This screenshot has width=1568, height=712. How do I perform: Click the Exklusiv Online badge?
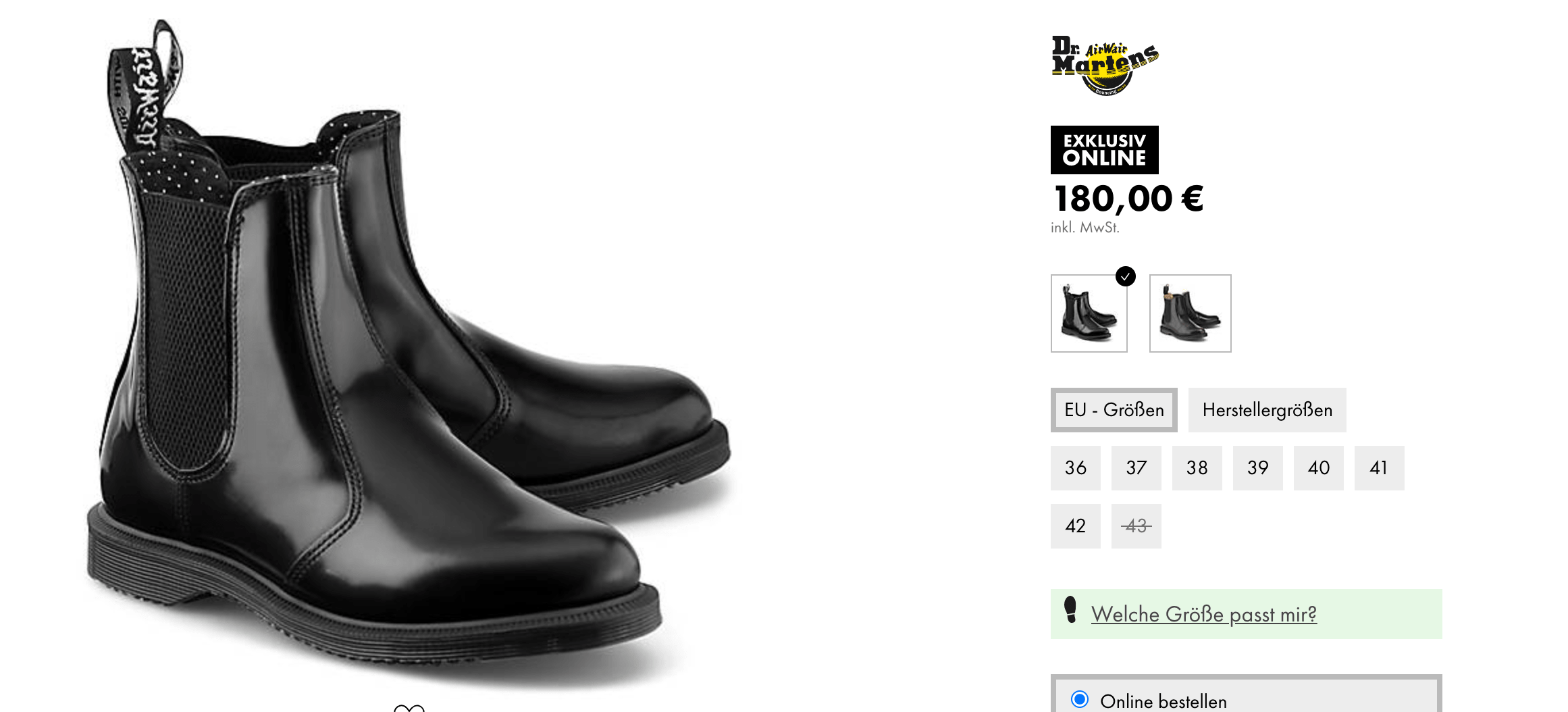pos(1105,150)
